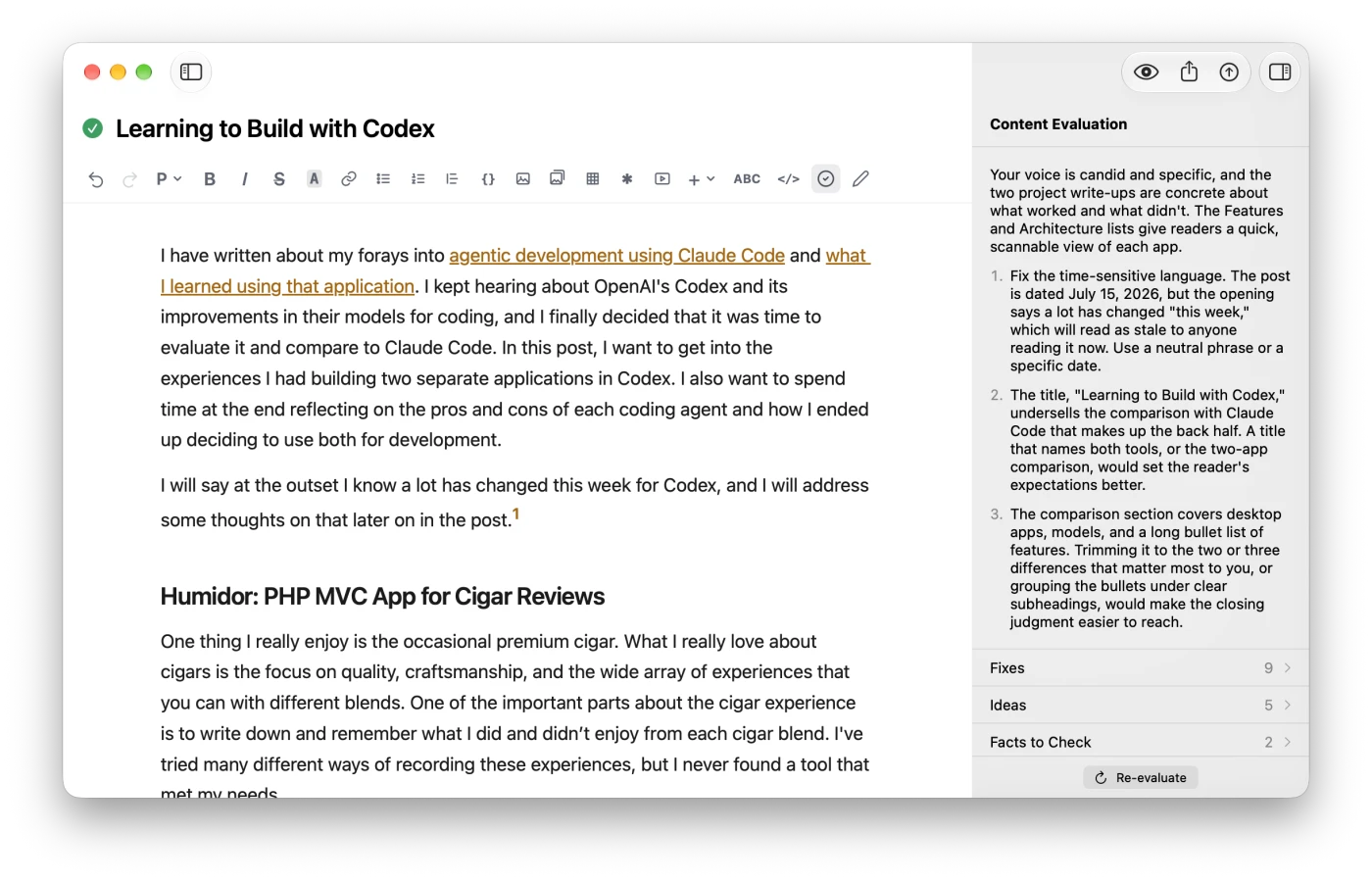Insert a blockquote with the indent icon
This screenshot has width=1372, height=881.
452,179
